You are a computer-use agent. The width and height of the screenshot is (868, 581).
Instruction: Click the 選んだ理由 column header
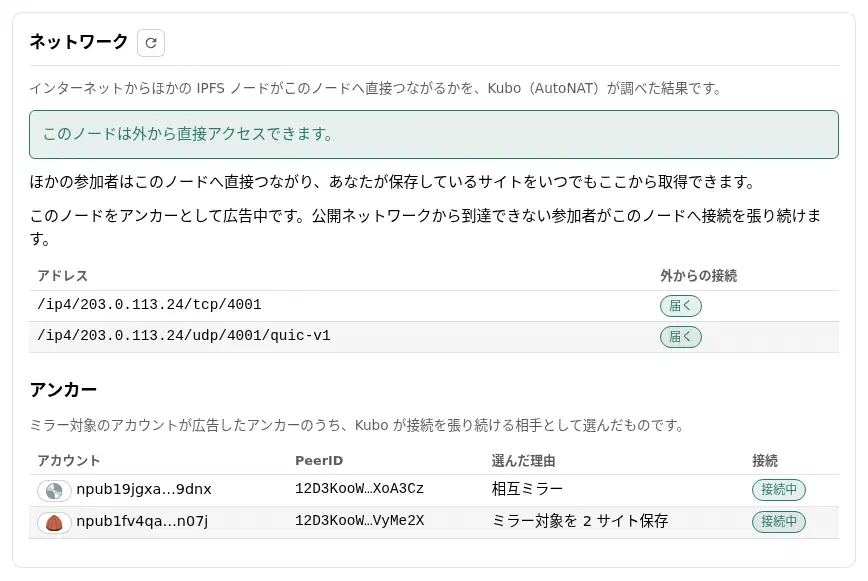pos(523,460)
